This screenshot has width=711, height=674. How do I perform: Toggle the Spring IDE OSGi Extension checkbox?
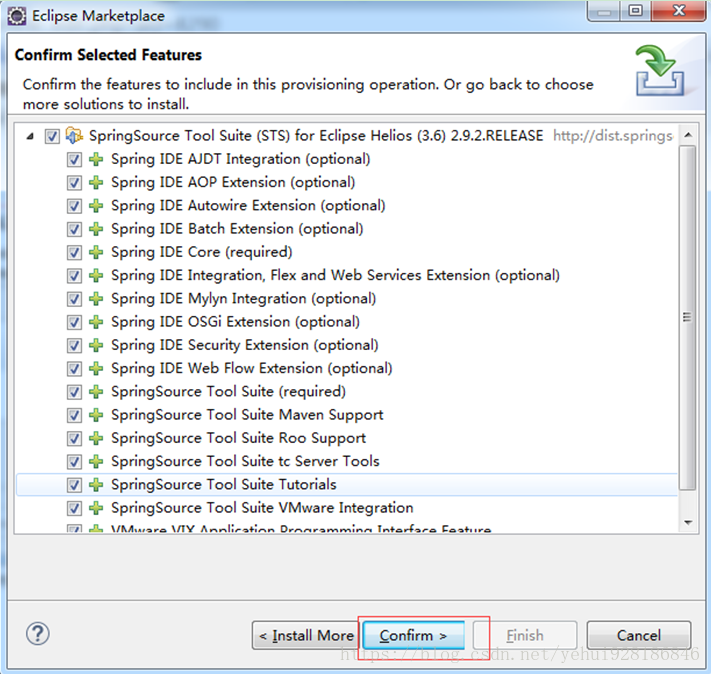tap(74, 322)
